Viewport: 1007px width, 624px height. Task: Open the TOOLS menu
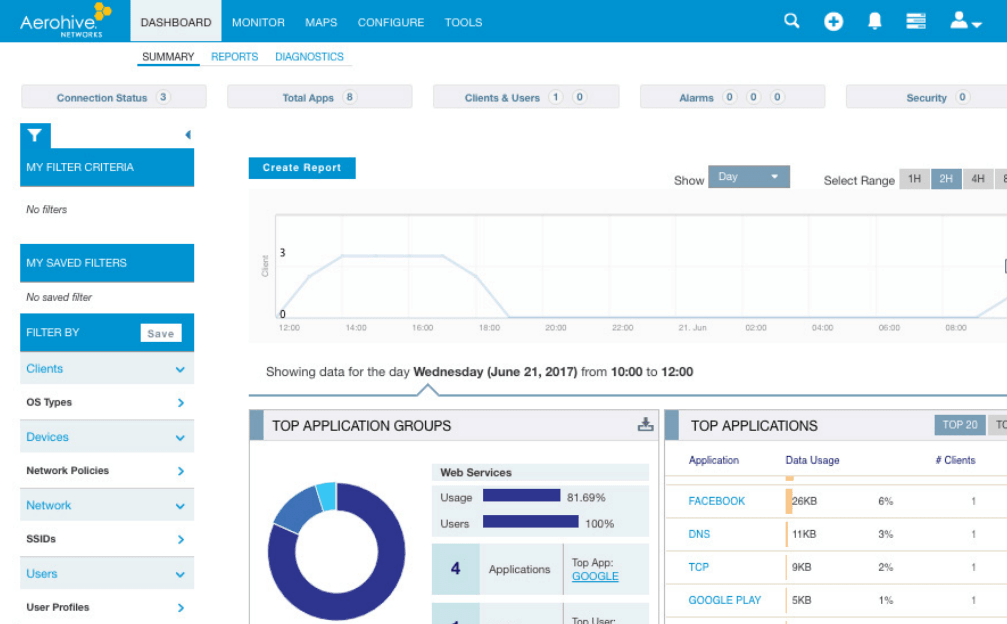coord(463,22)
